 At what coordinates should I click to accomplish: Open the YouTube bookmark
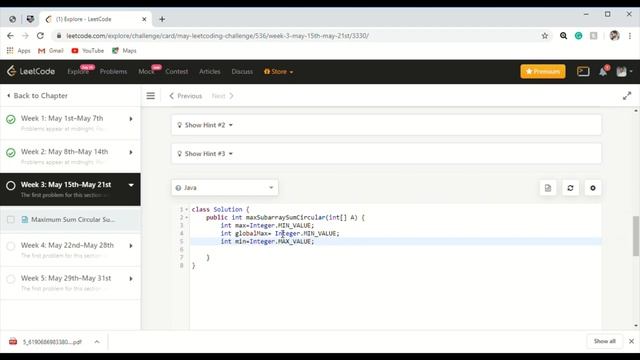87,51
